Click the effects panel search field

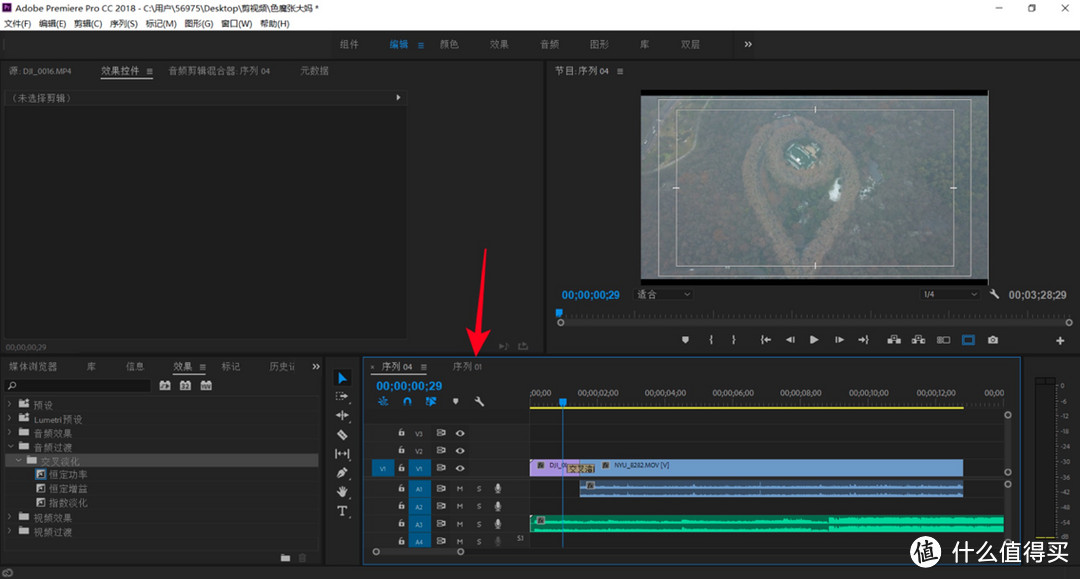click(78, 386)
